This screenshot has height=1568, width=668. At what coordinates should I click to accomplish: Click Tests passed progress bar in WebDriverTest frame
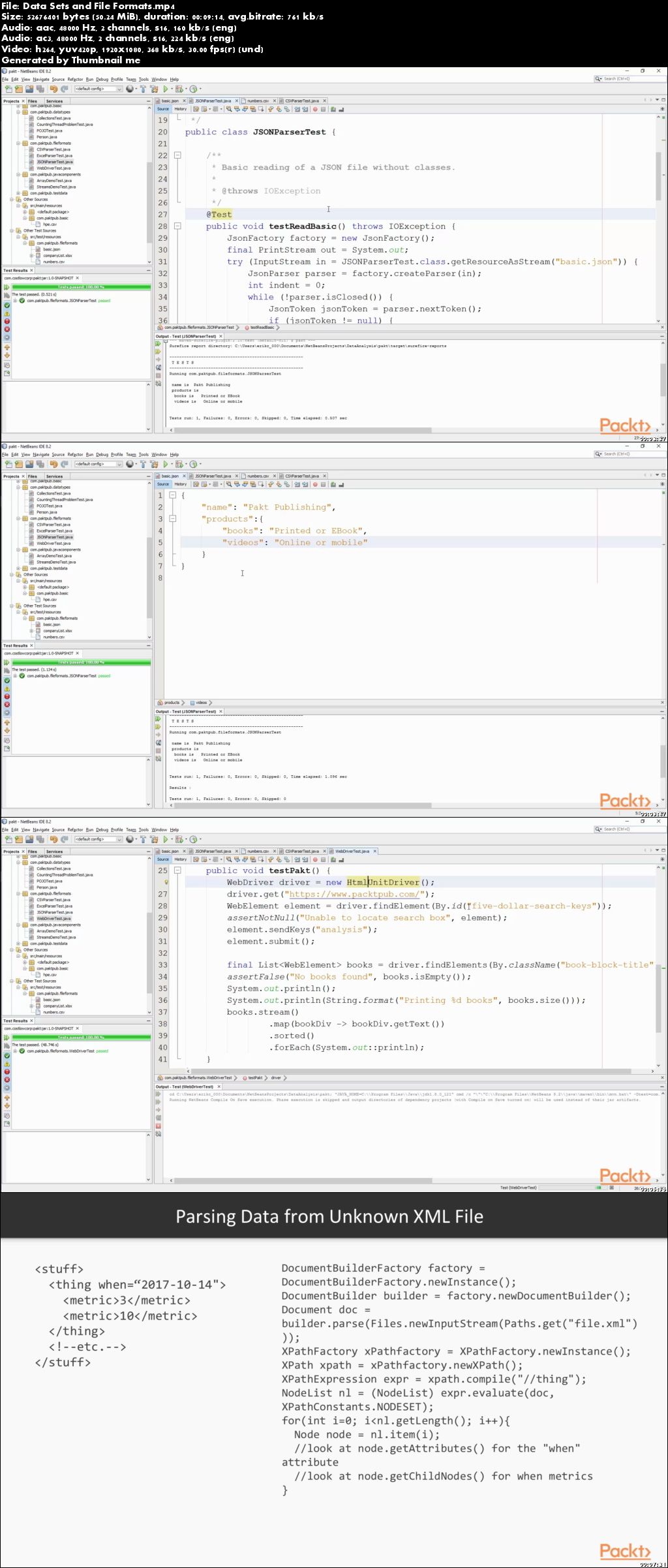coord(82,1038)
